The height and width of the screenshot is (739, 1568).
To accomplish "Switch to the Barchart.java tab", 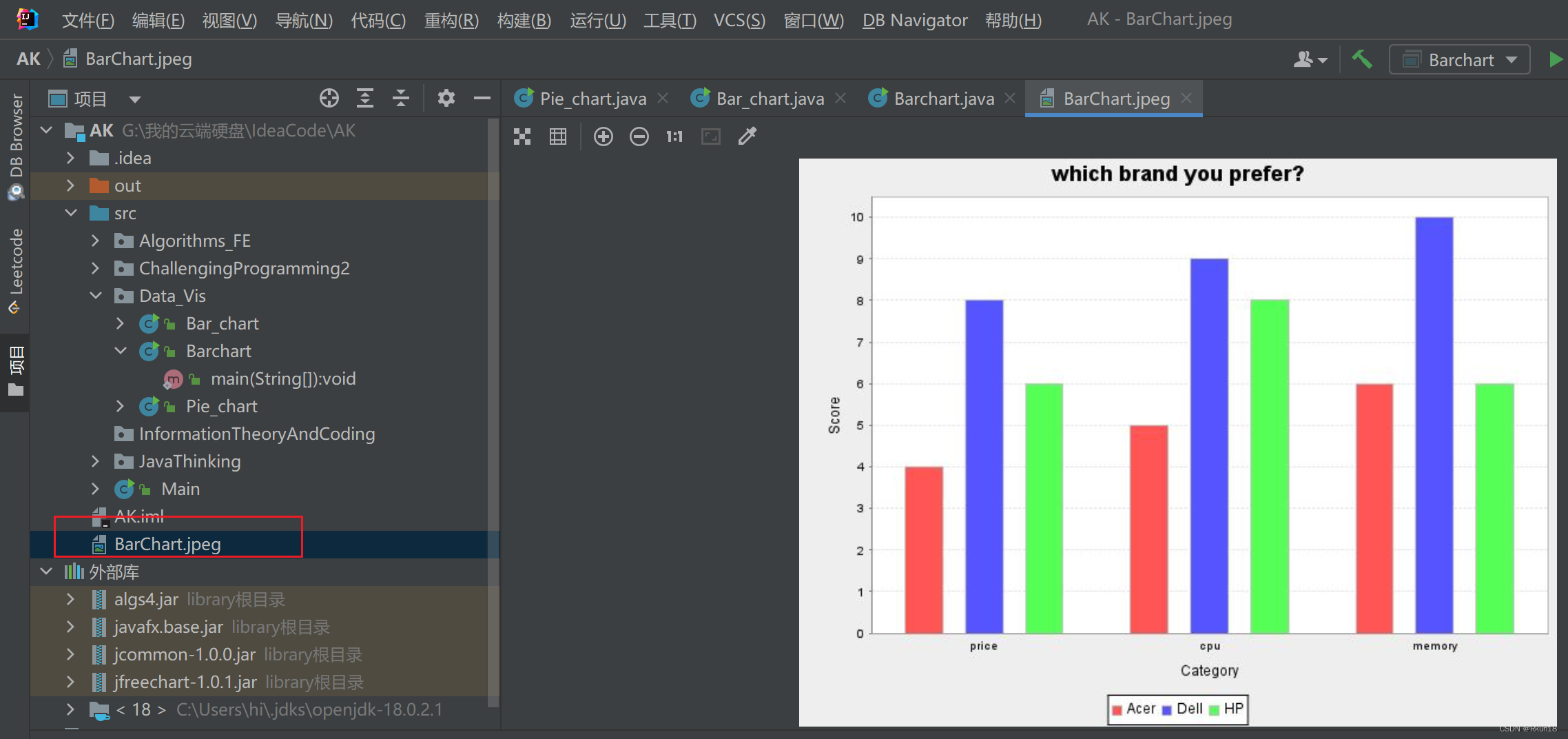I will [x=944, y=99].
